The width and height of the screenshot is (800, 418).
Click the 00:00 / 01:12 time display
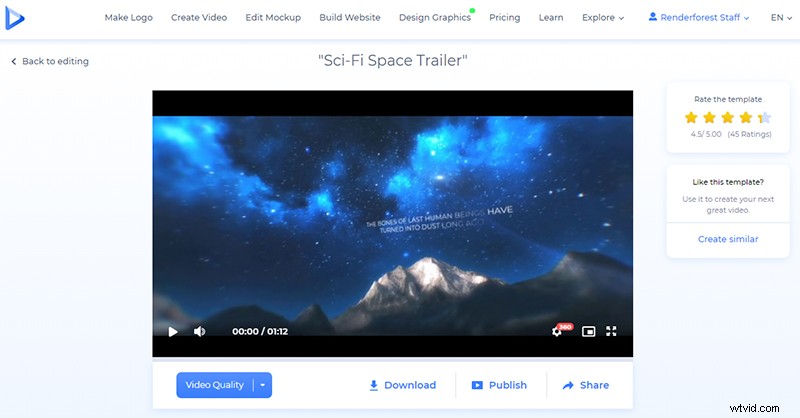260,331
